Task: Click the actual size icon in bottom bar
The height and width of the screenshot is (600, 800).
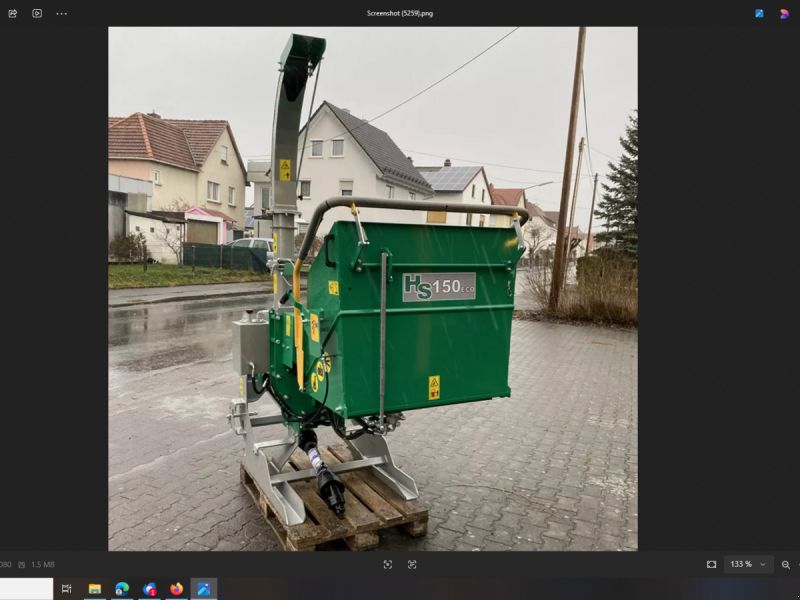Action: (x=412, y=564)
